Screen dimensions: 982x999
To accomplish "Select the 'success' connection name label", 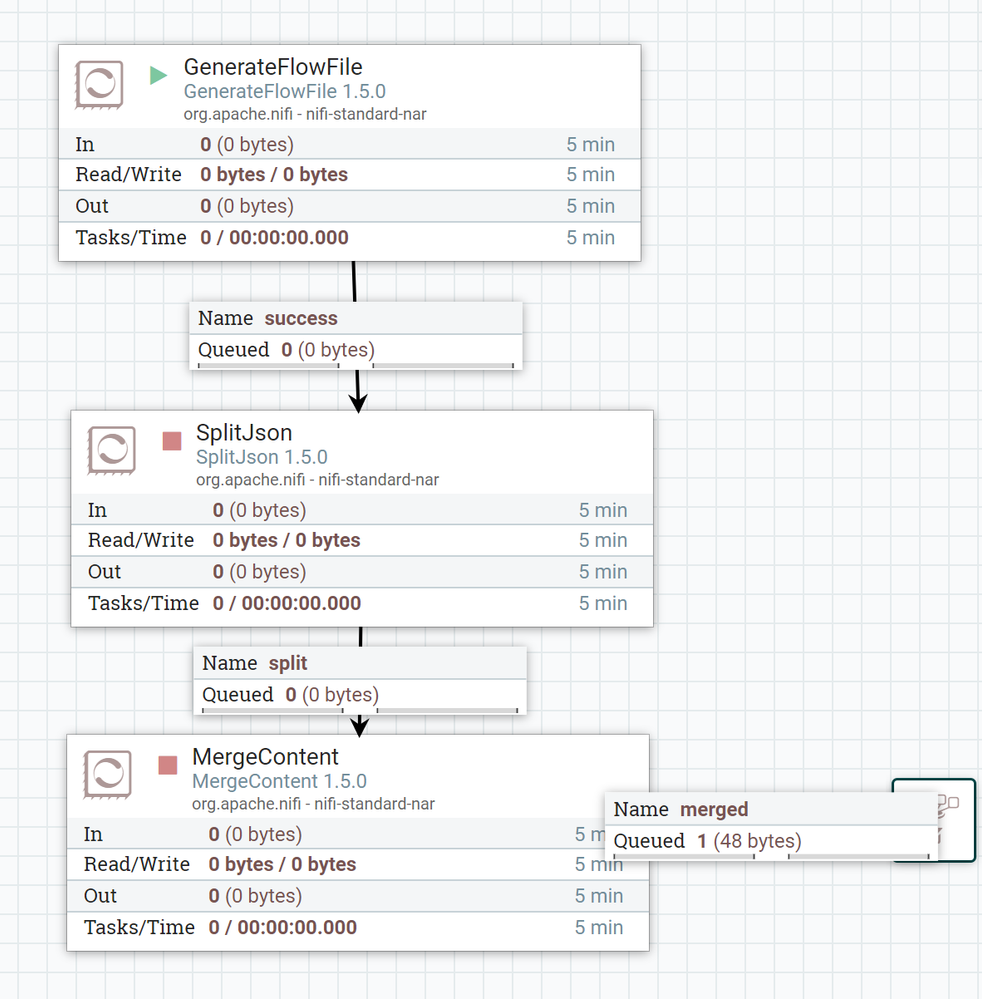I will [x=301, y=318].
